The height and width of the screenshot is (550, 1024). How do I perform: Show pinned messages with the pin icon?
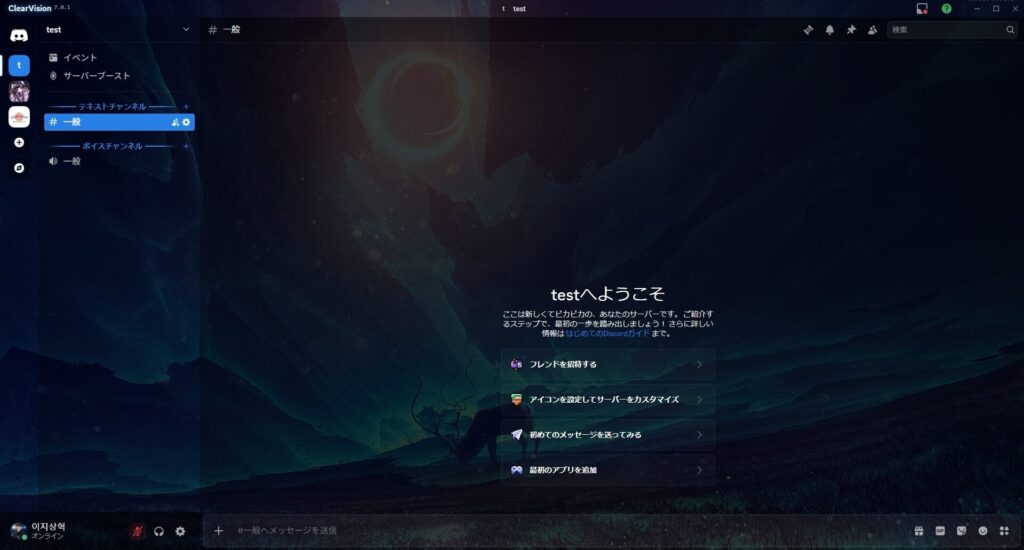[851, 30]
